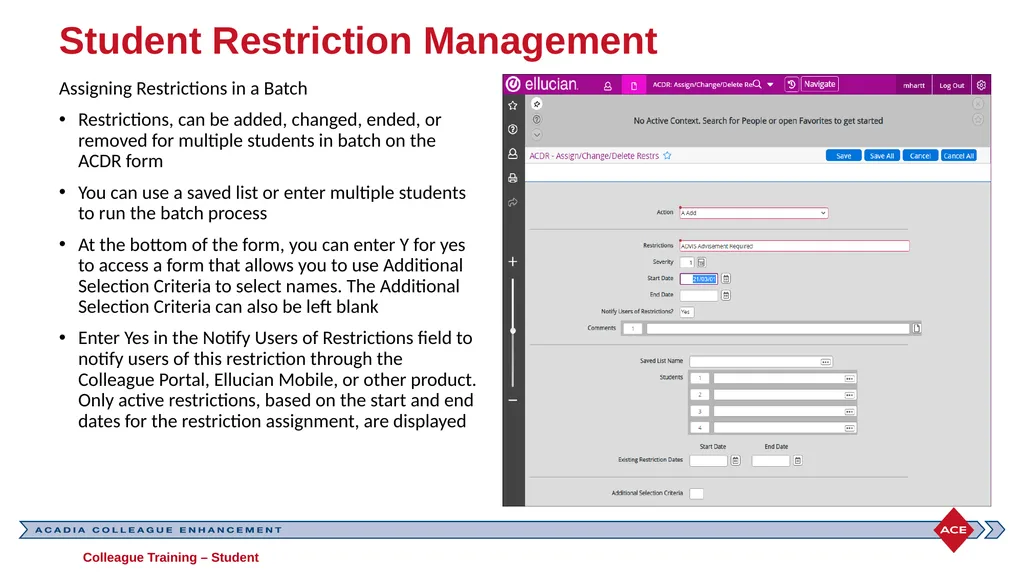Image resolution: width=1024 pixels, height=575 pixels.
Task: Open the Students row 1 lookup ellipsis
Action: (x=849, y=378)
